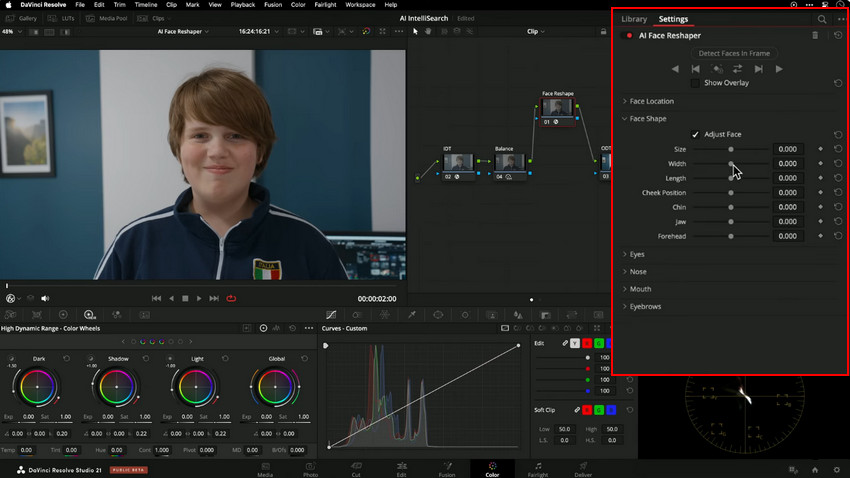850x478 pixels.
Task: Click the Shadow color wheel
Action: (x=117, y=387)
